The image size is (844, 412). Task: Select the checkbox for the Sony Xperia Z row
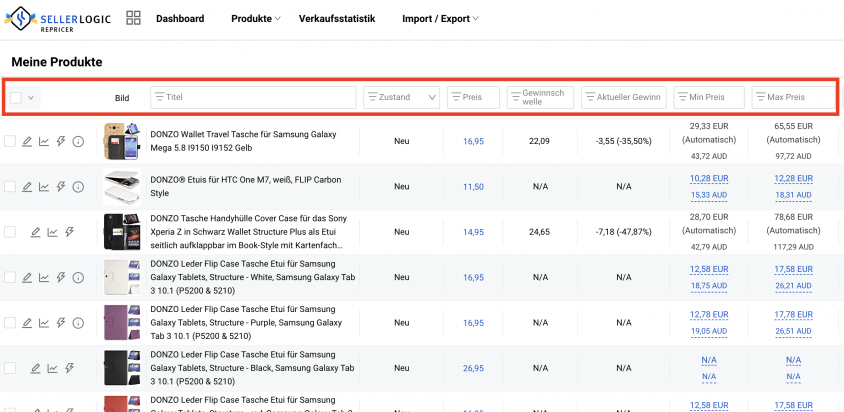10,232
